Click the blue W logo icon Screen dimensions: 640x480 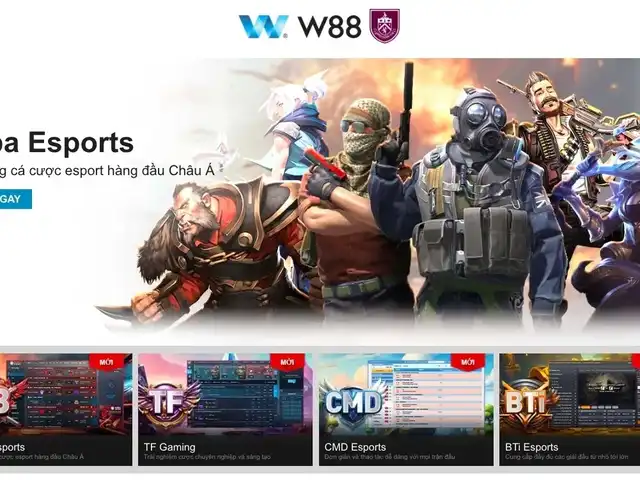(x=263, y=27)
